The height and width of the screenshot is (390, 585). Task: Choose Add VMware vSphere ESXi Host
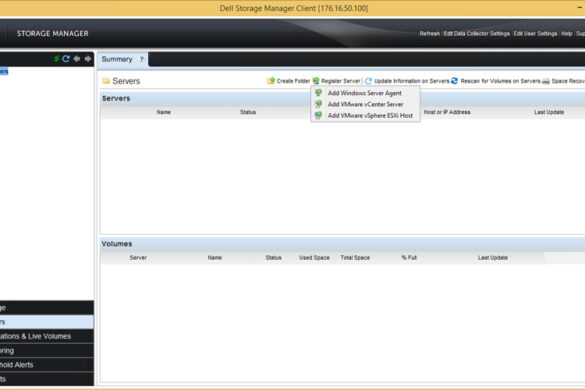pos(365,115)
